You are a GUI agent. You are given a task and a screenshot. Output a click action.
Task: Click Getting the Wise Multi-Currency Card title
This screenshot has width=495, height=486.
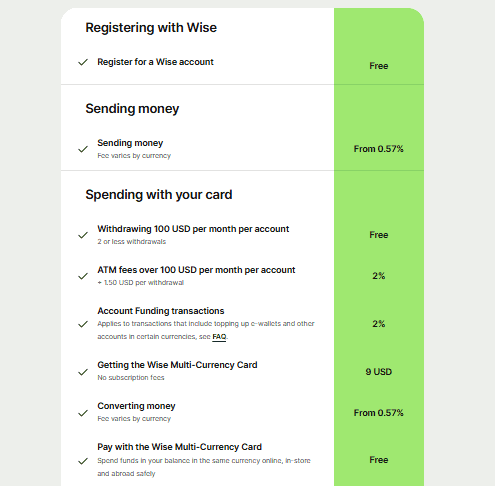point(177,365)
